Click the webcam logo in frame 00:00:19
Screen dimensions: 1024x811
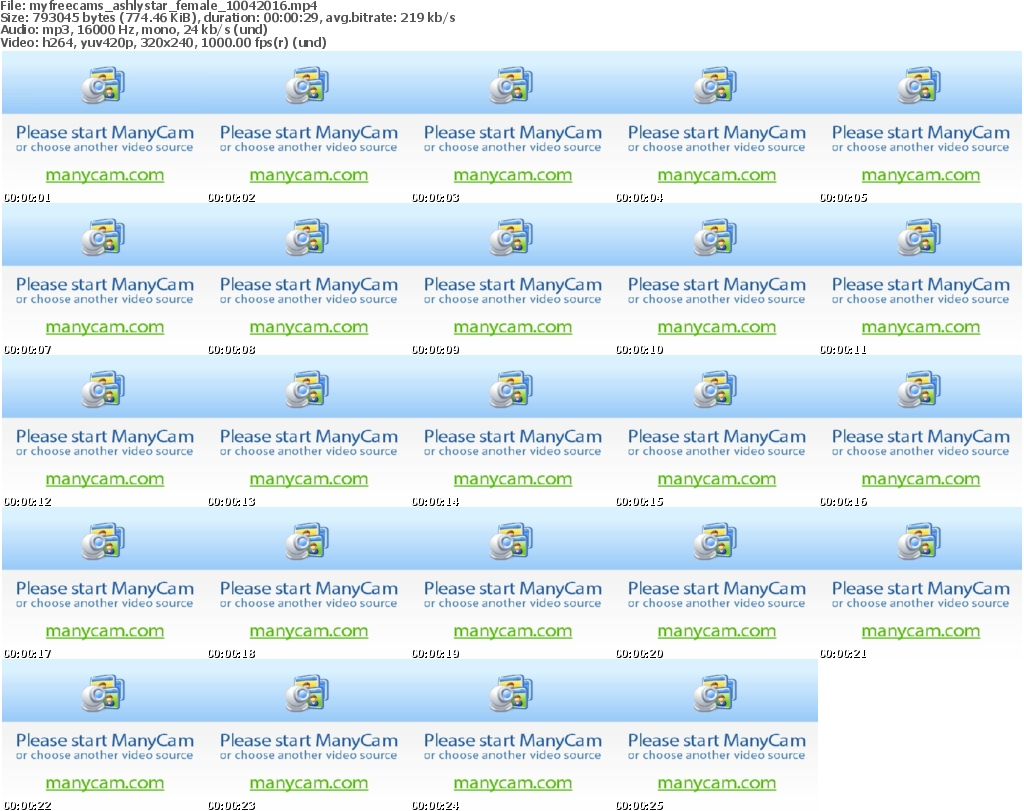511,541
